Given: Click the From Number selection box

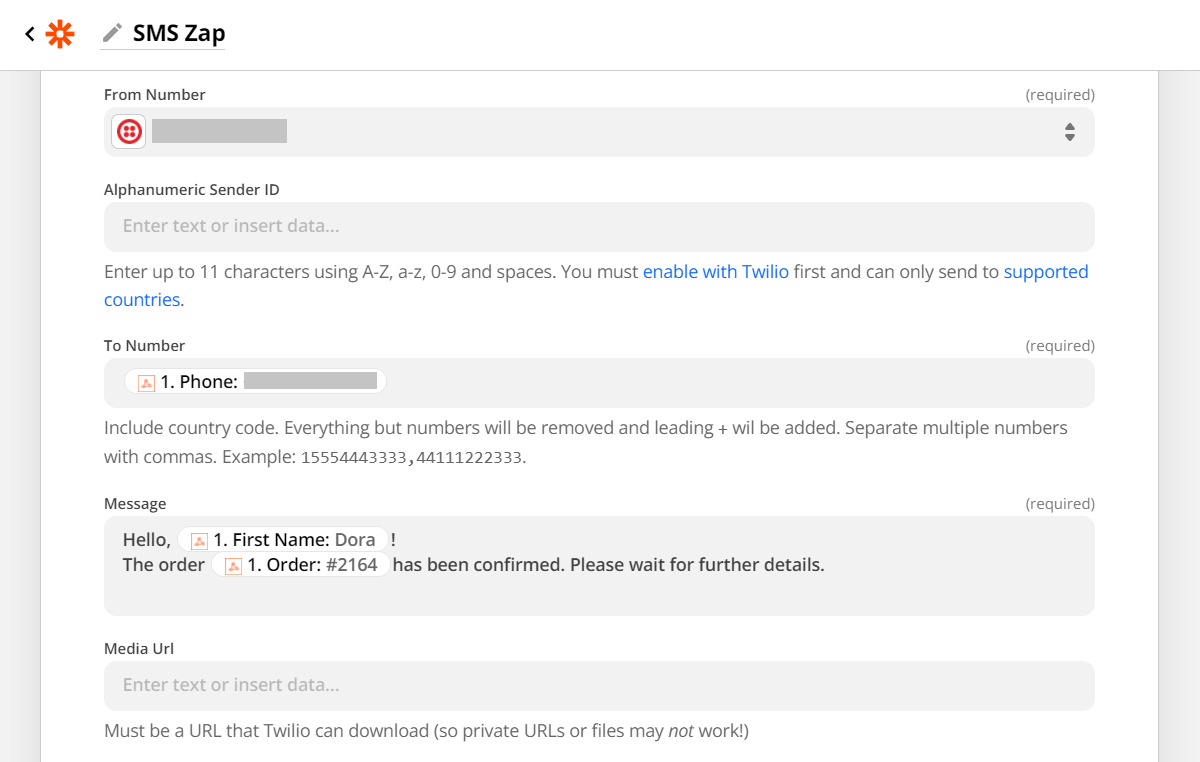Looking at the screenshot, I should (600, 131).
